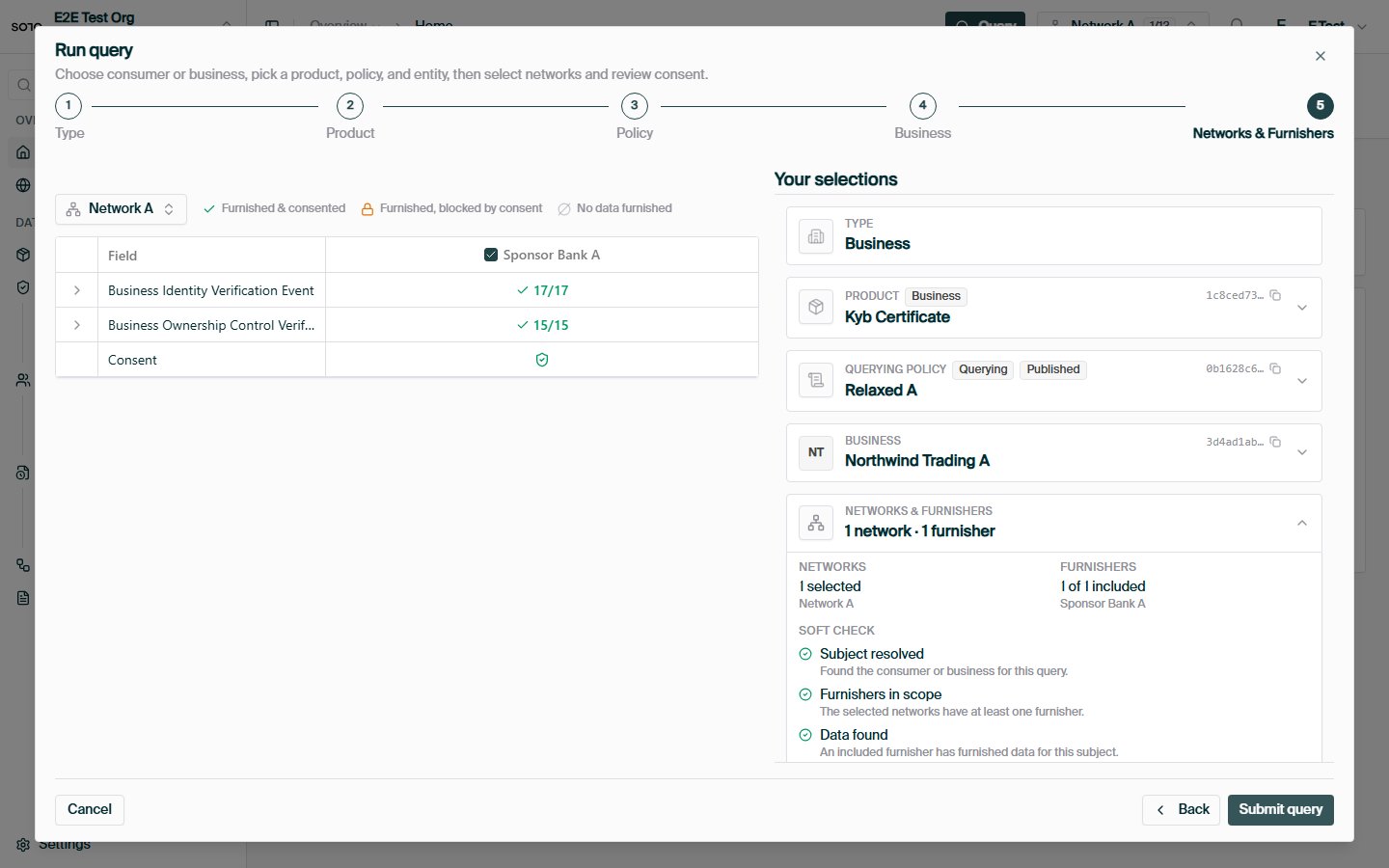Click the Back button
1389x868 pixels.
pyautogui.click(x=1182, y=810)
